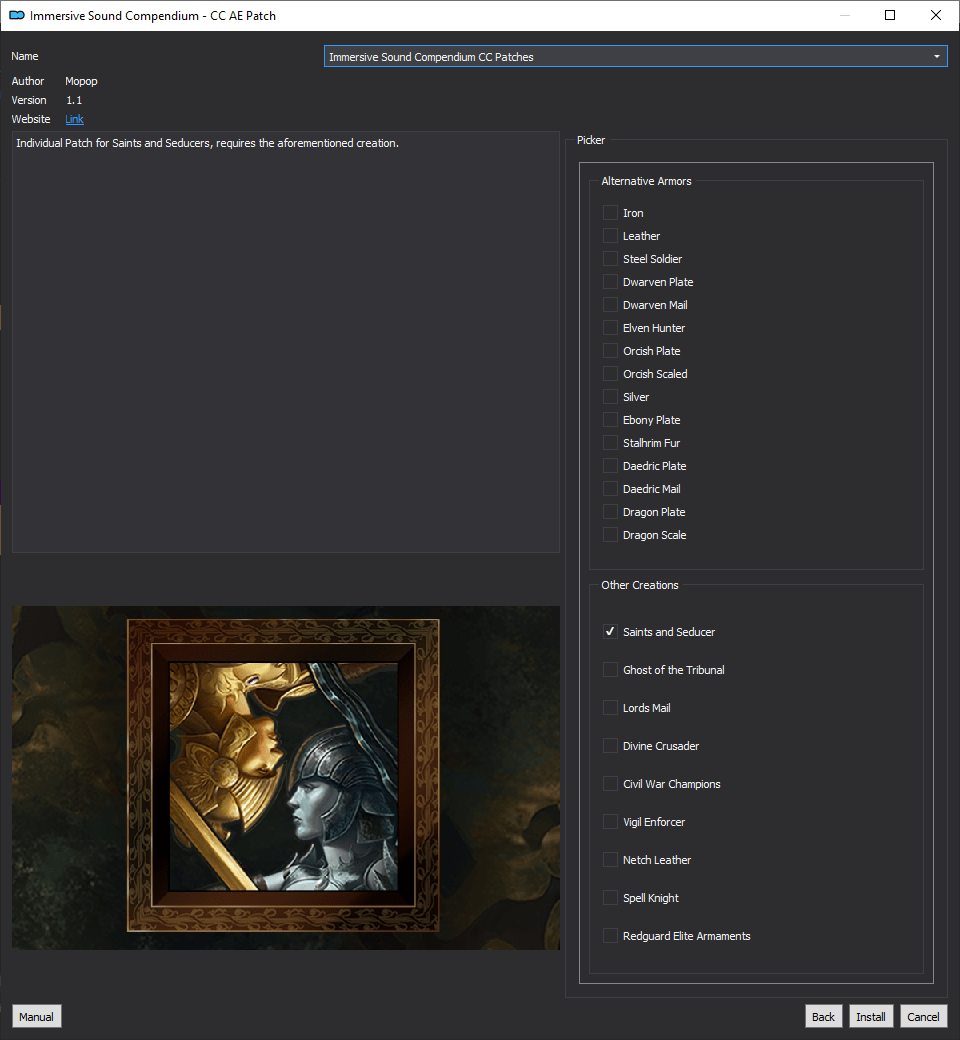
Task: Go Back to the previous step
Action: (x=823, y=1017)
